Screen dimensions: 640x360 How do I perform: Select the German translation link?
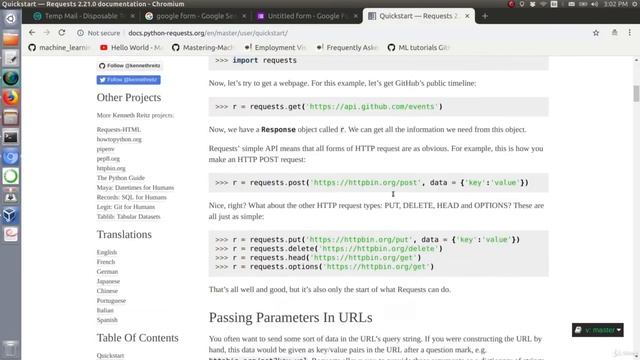pos(107,271)
